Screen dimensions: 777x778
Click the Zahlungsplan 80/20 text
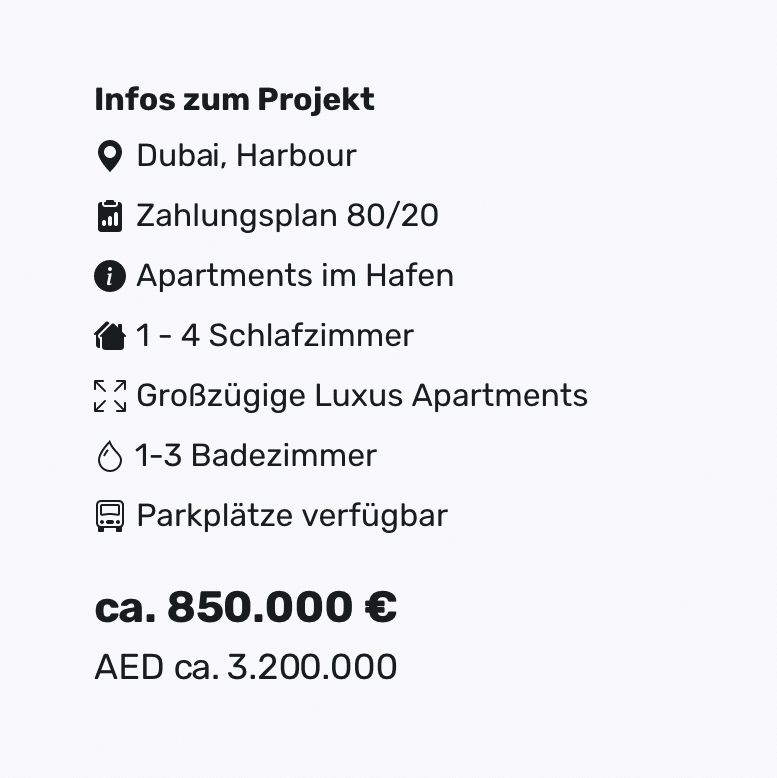287,216
